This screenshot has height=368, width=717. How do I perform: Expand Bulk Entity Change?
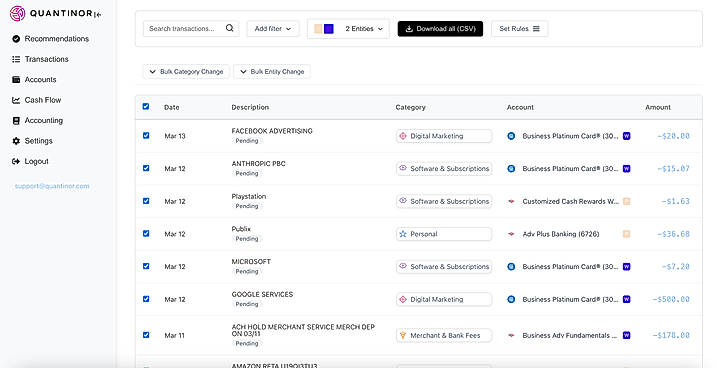pyautogui.click(x=272, y=71)
